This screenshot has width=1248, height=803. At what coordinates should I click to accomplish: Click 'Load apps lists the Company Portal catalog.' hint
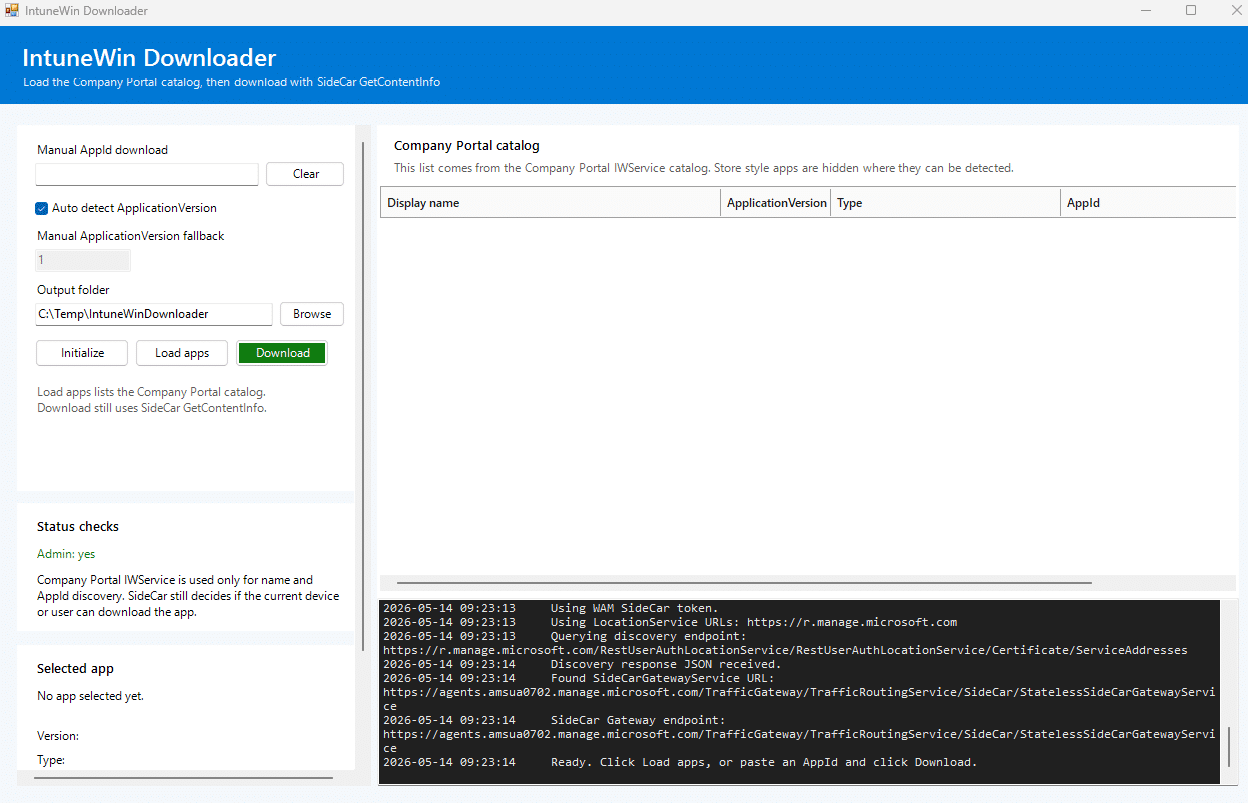pyautogui.click(x=151, y=392)
